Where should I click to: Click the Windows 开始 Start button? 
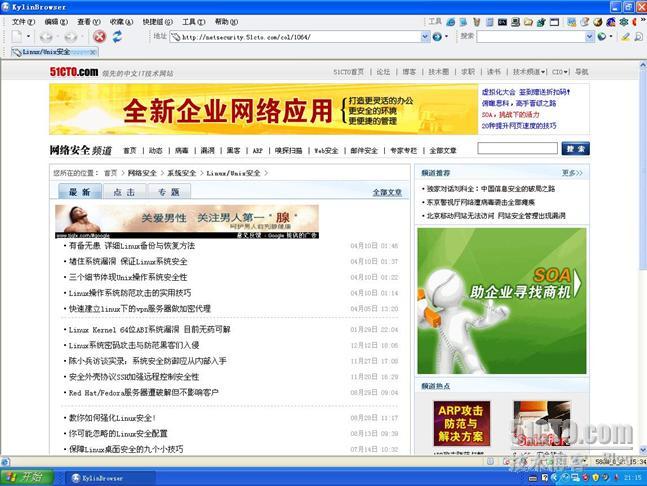click(27, 478)
